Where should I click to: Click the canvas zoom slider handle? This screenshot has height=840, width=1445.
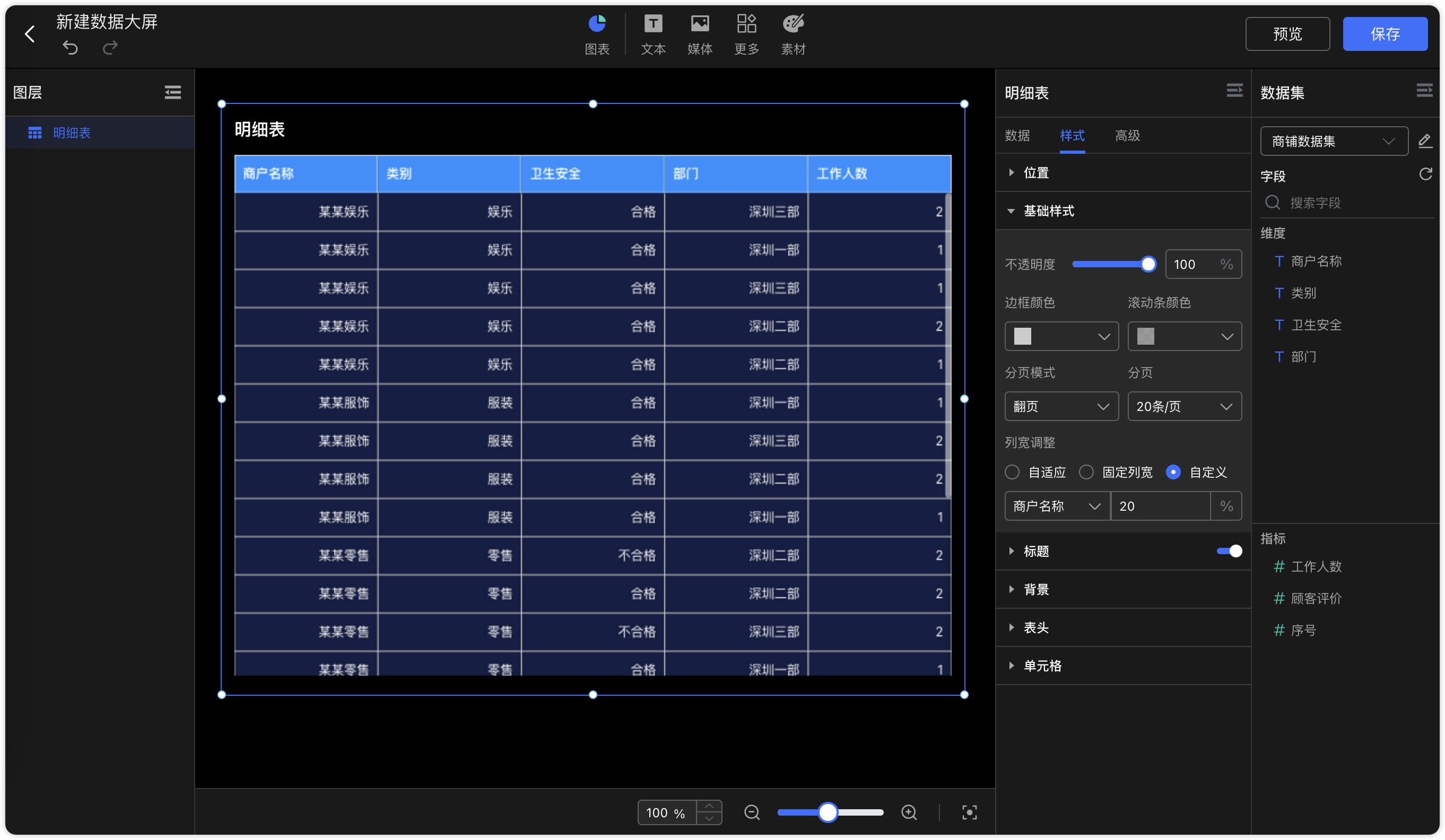pyautogui.click(x=828, y=812)
